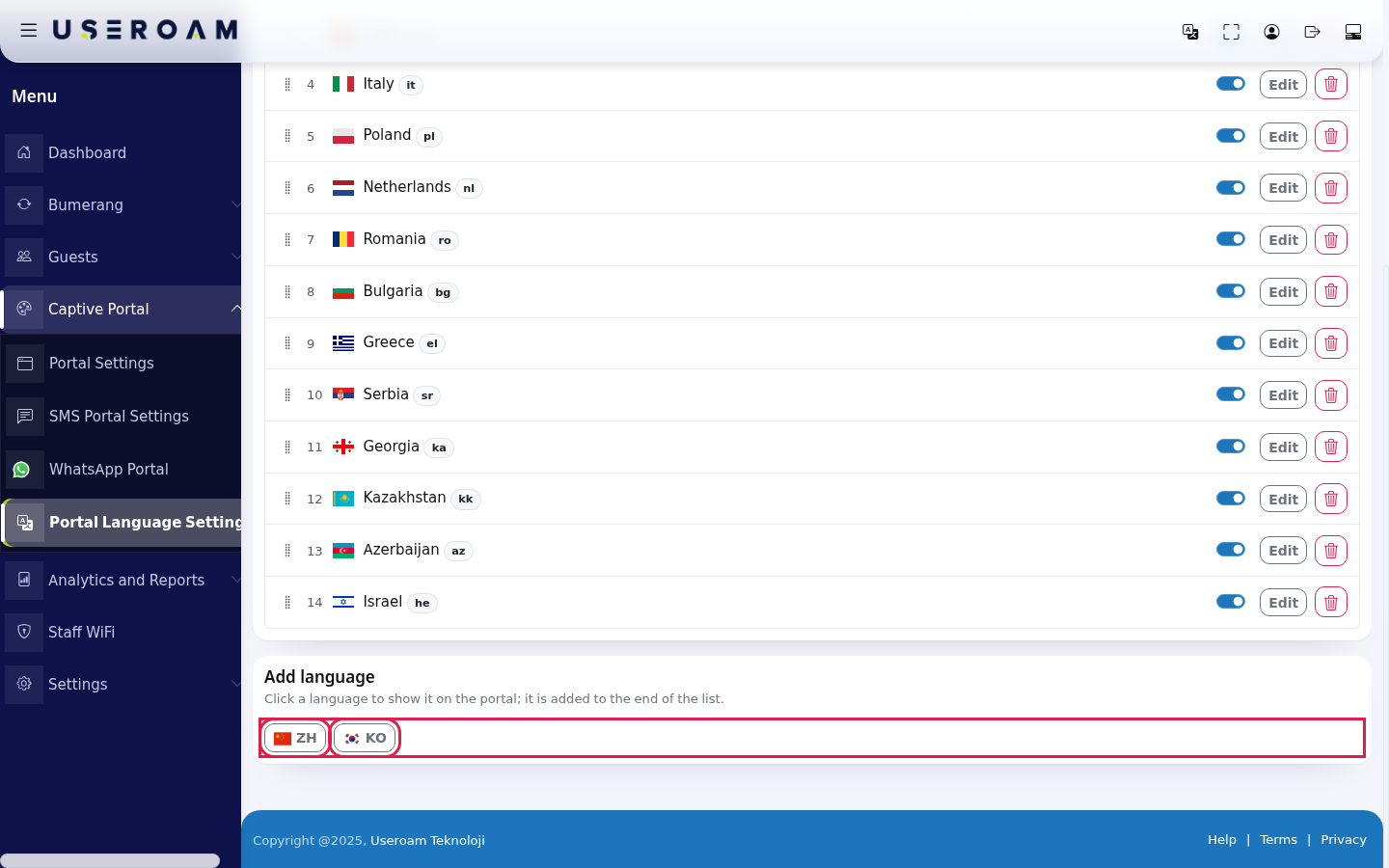
Task: Click the drag handle for Netherlands row
Action: coord(287,188)
